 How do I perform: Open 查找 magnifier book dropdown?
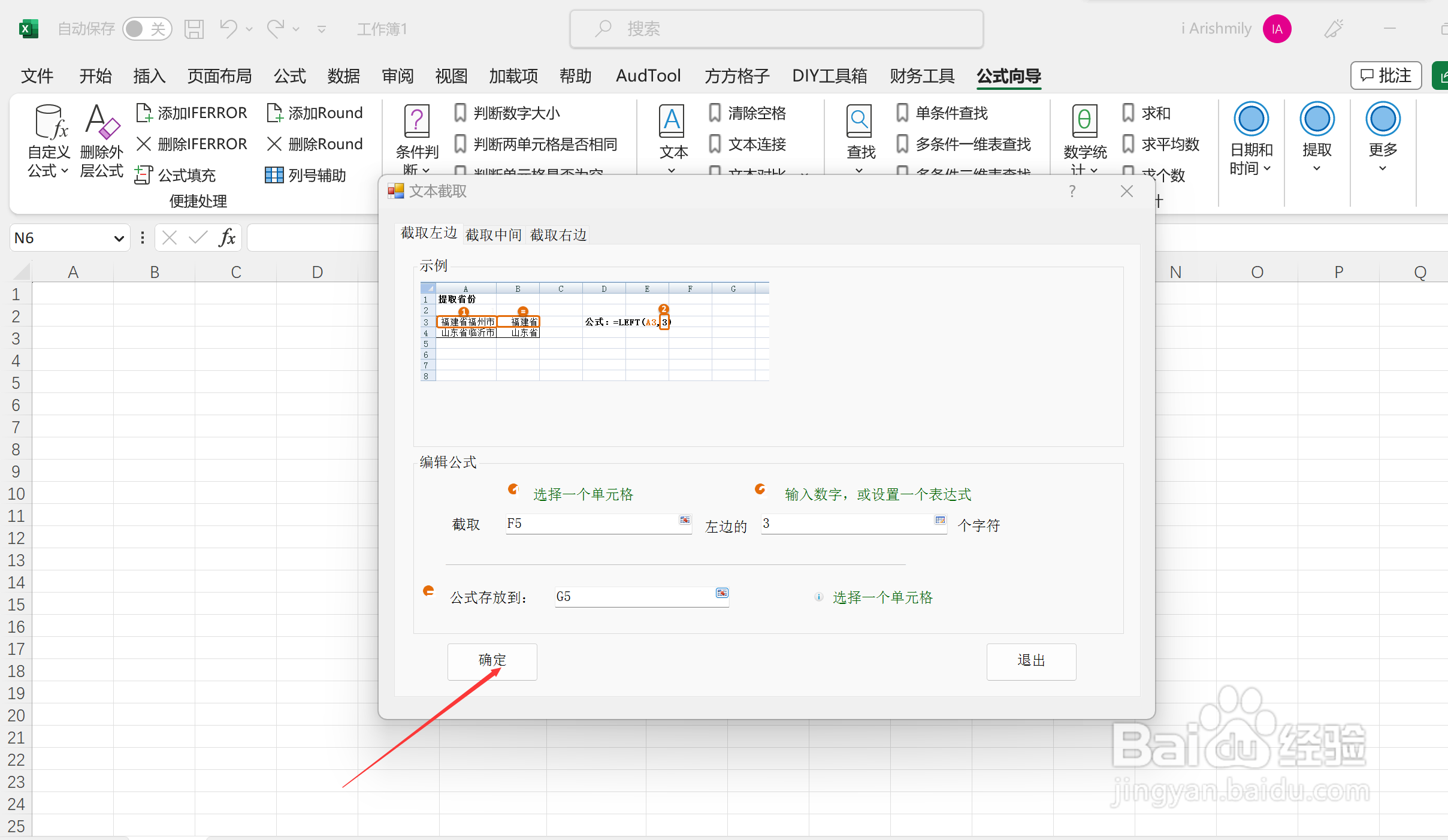pos(860,139)
